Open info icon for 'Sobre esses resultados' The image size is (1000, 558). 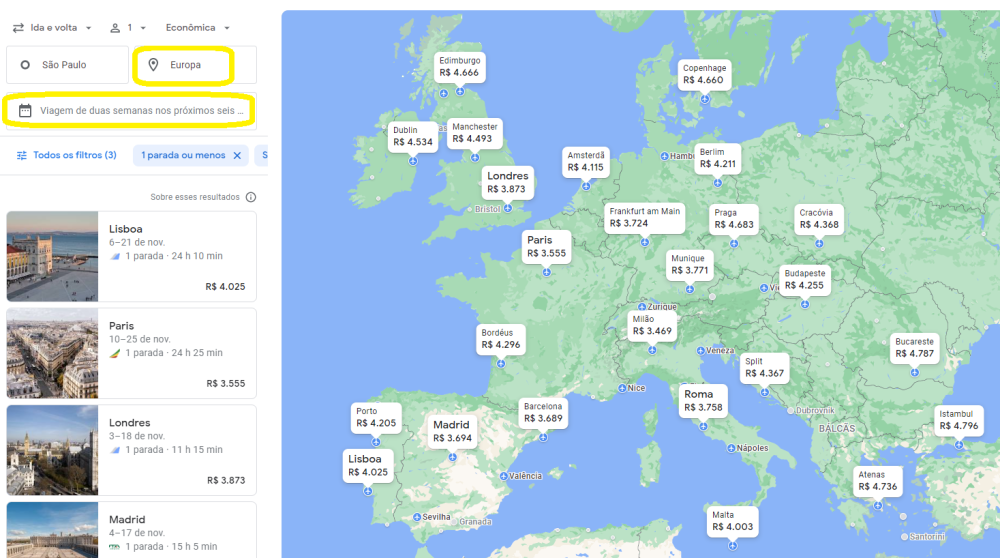(251, 197)
